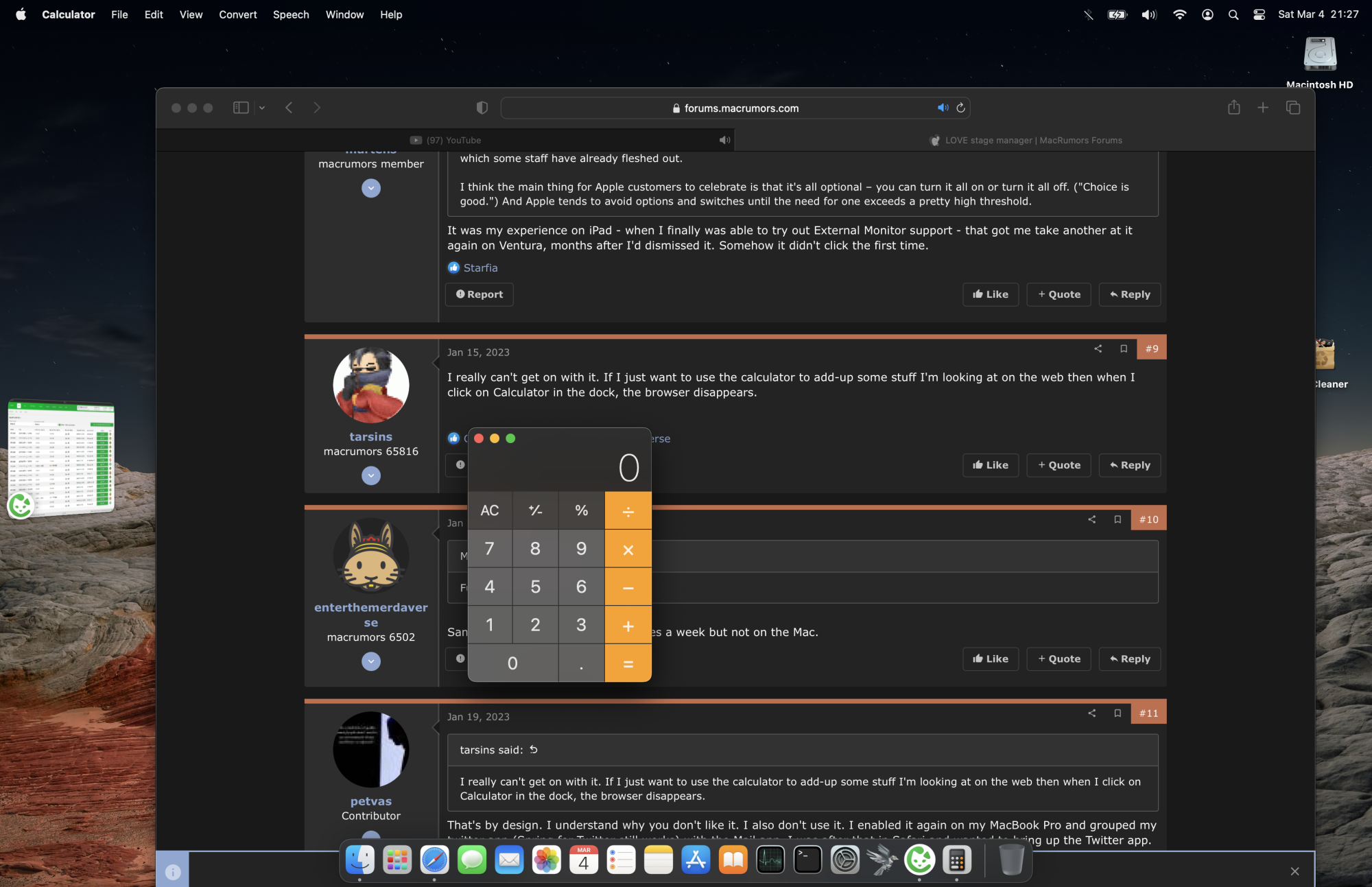Open the privacy shield icon in Safari
1372x887 pixels.
(482, 108)
